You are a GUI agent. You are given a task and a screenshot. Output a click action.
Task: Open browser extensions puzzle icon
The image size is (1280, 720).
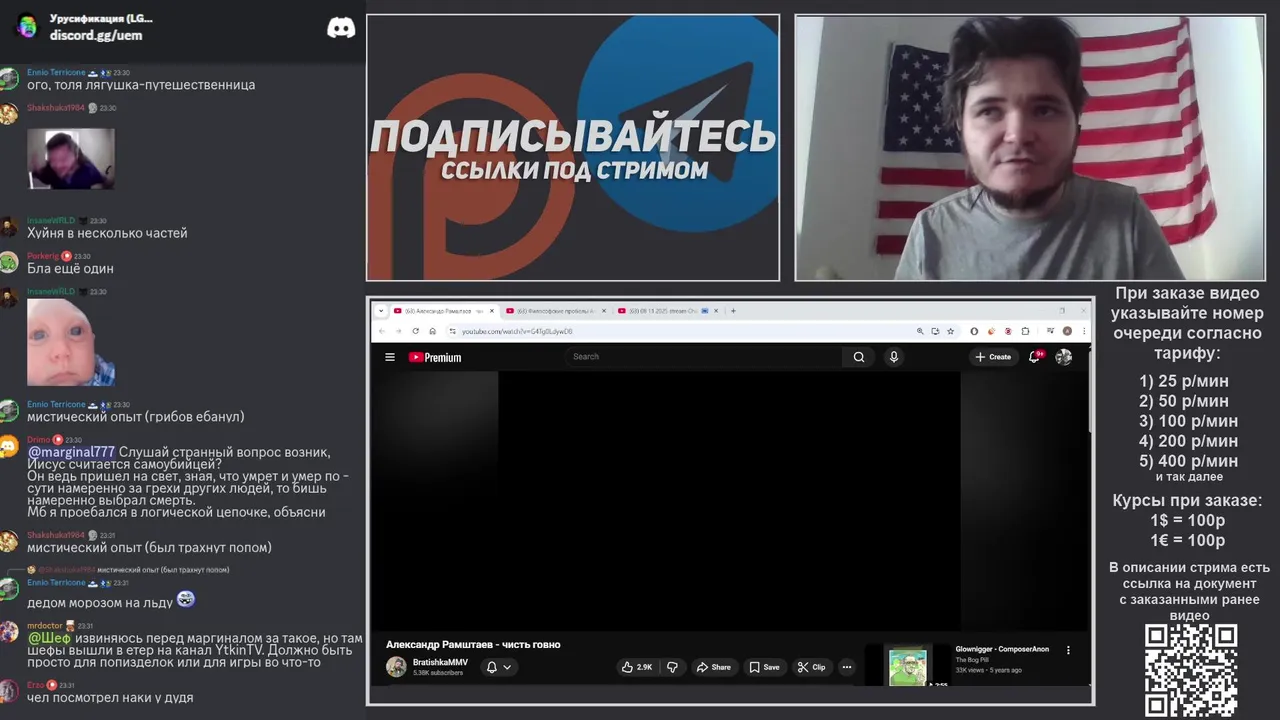[x=1025, y=331]
